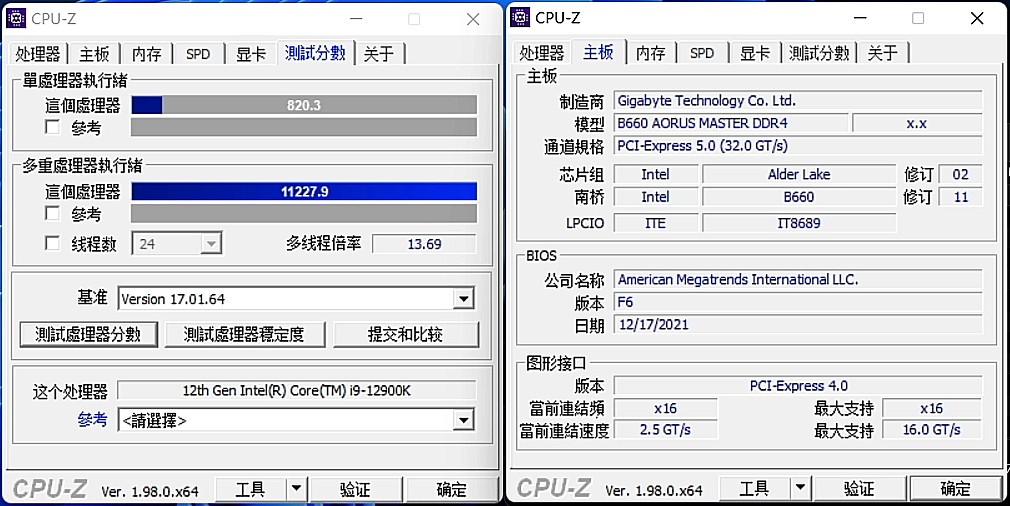Open the 工具 dropdown arrow in right window

coord(800,489)
